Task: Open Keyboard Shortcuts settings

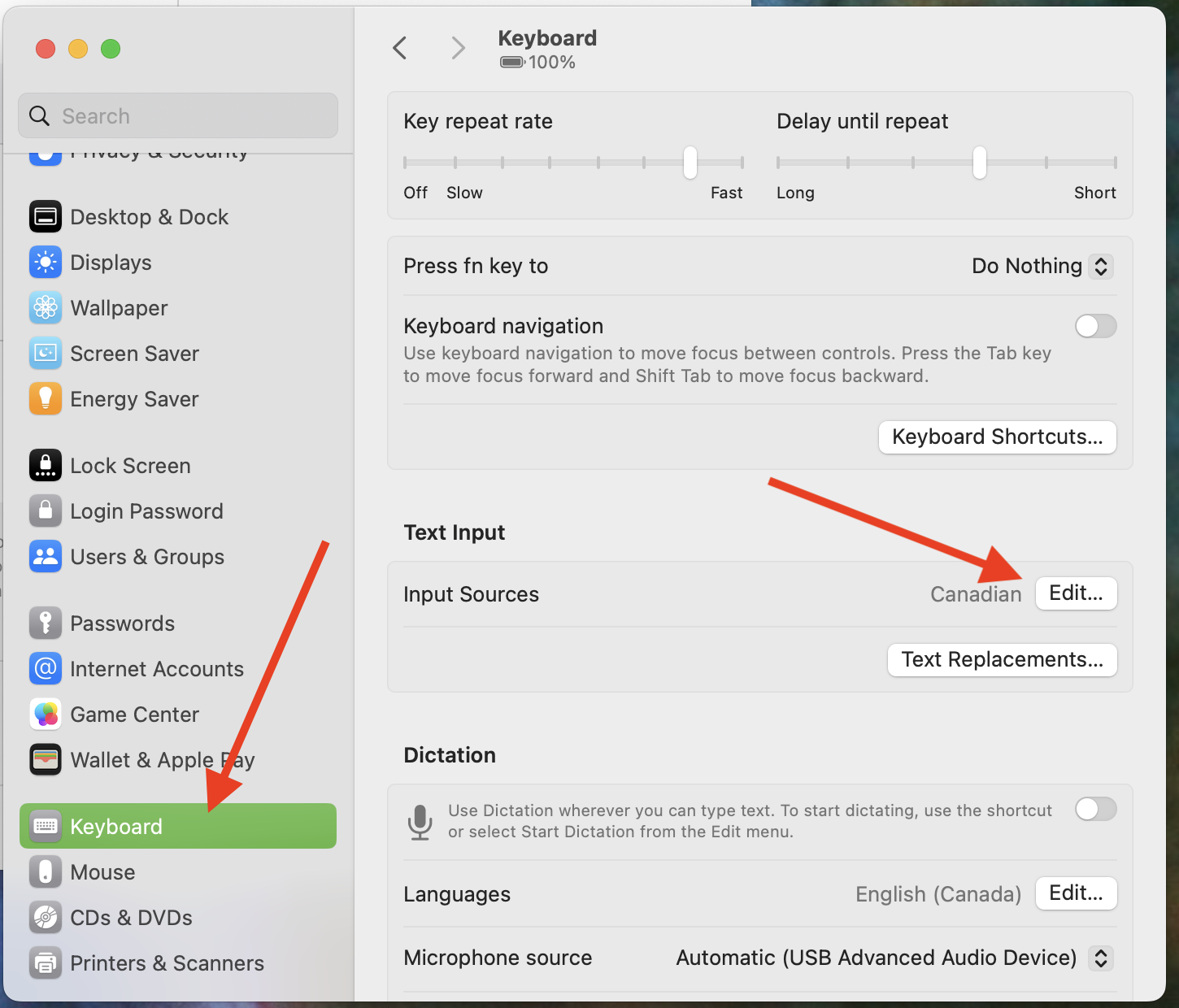Action: (997, 437)
